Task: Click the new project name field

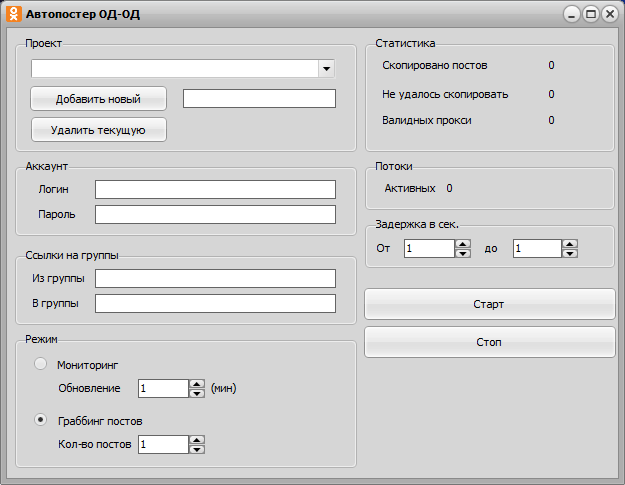Action: (259, 98)
